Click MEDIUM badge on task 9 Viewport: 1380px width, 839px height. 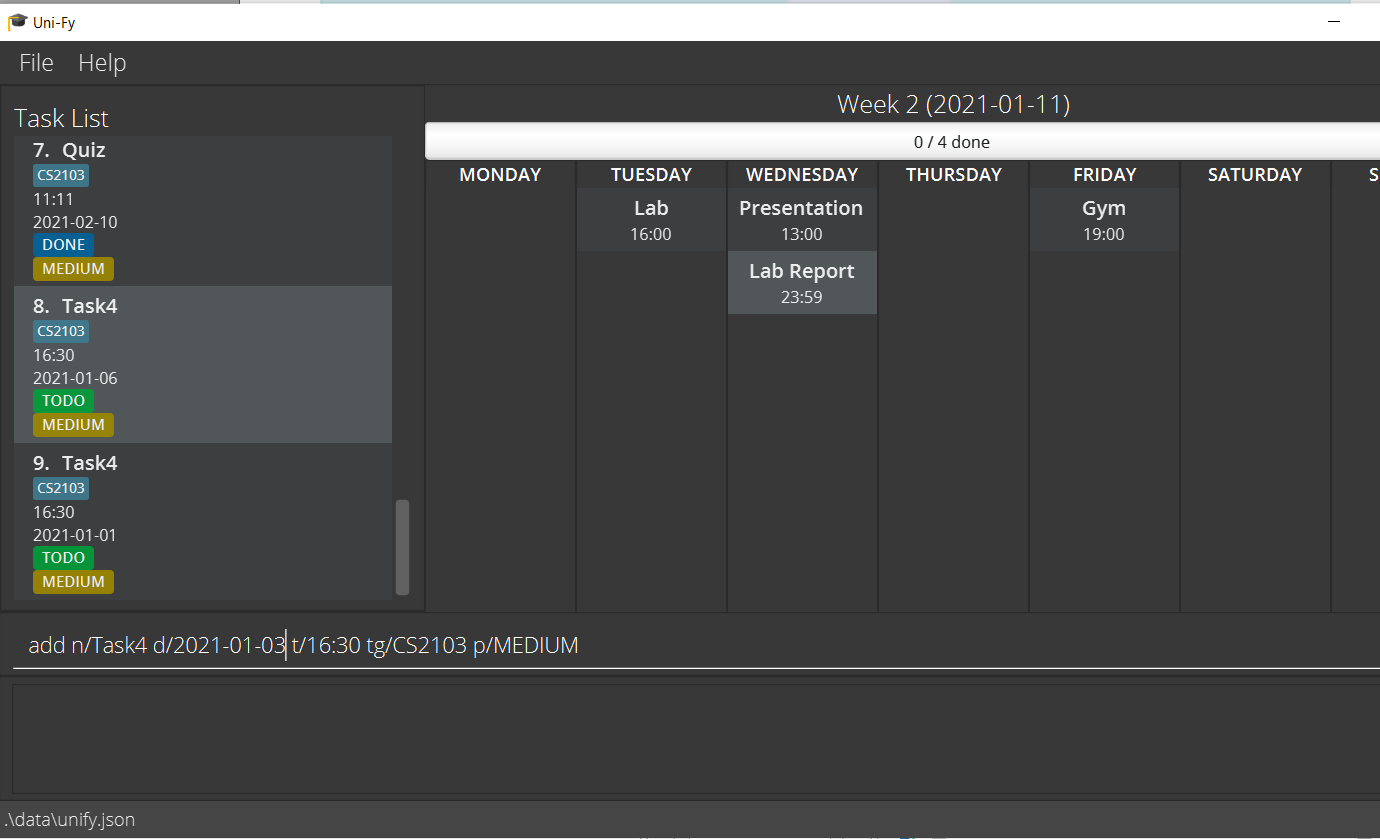(x=73, y=582)
